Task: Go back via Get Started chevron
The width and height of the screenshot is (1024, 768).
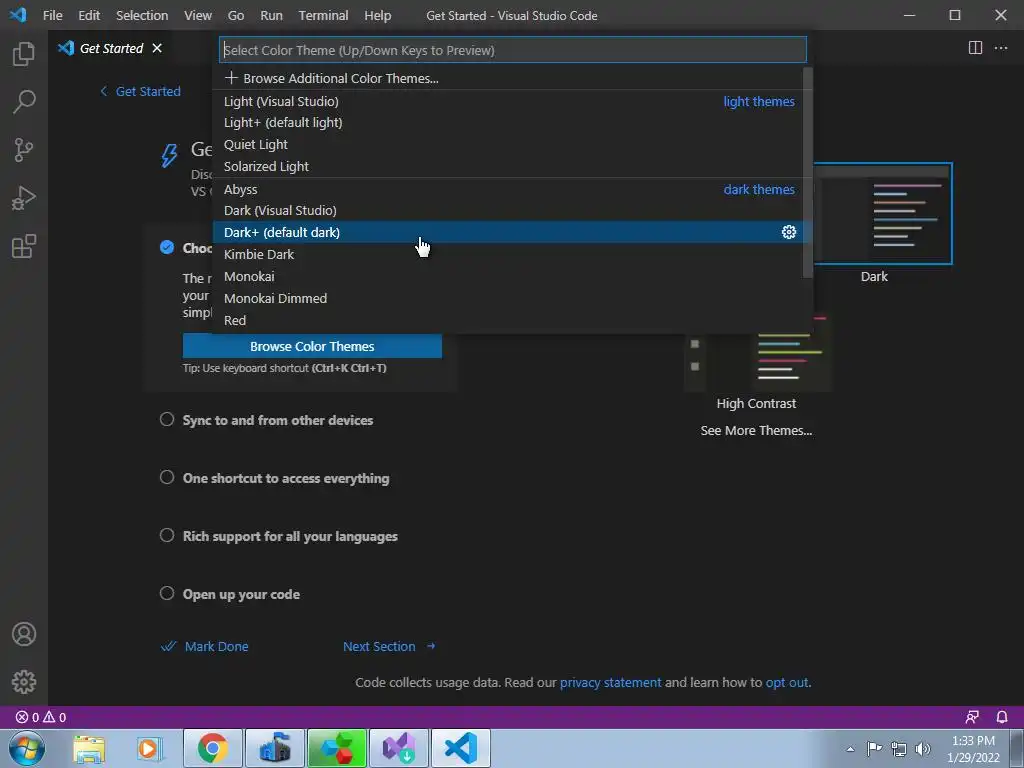Action: pyautogui.click(x=140, y=91)
